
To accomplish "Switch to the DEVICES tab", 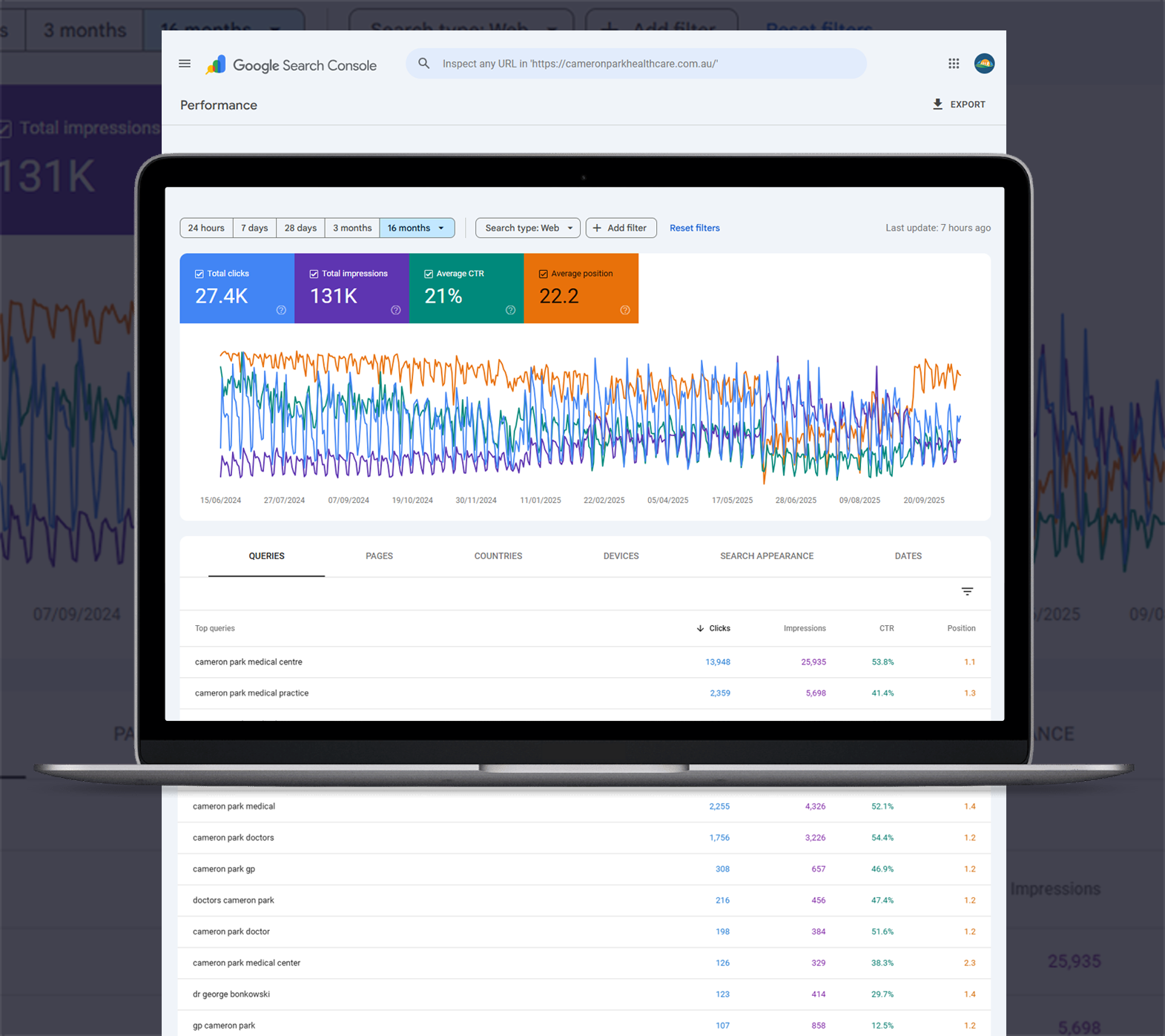I will [621, 556].
